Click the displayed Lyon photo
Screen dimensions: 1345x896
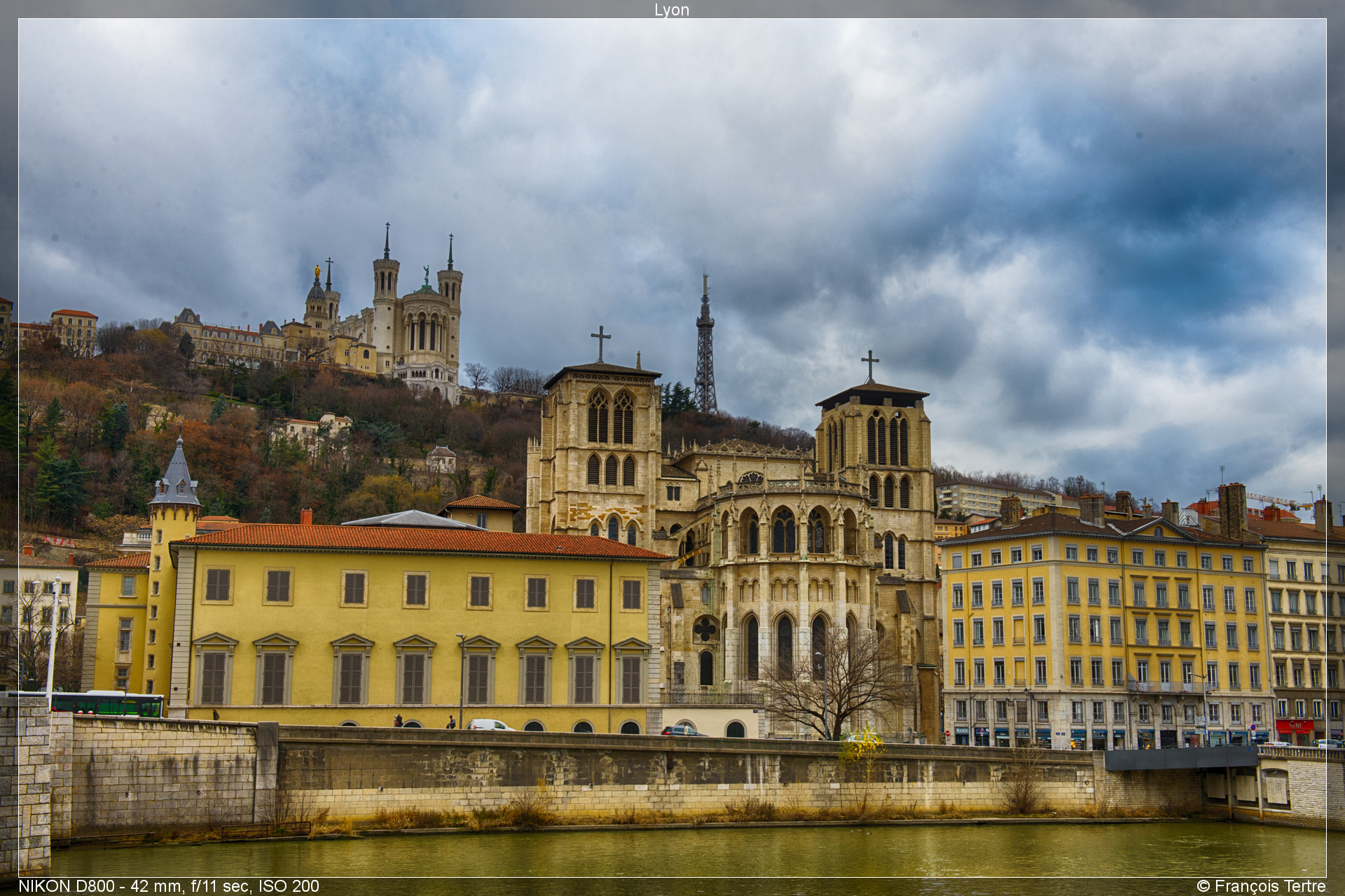pyautogui.click(x=672, y=448)
